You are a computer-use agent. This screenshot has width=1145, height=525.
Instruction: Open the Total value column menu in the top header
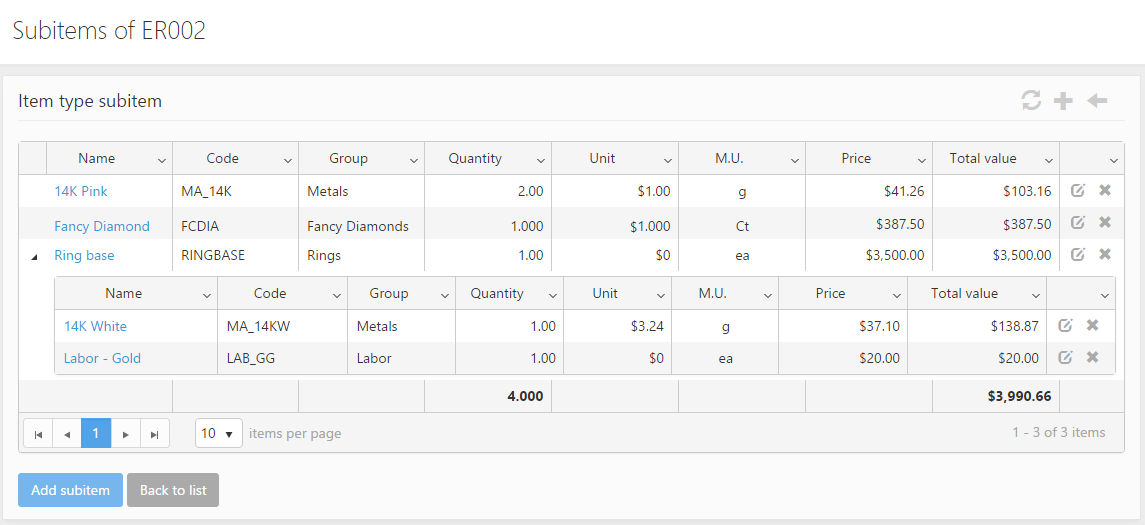coord(1048,160)
